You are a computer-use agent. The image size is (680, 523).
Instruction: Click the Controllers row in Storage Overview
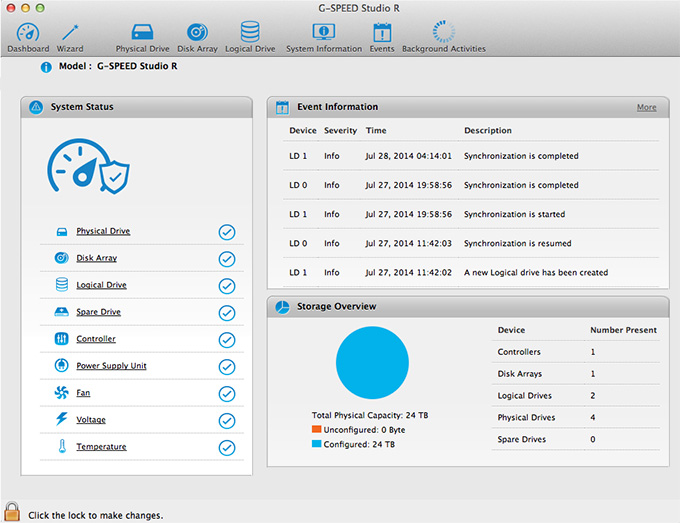click(576, 352)
